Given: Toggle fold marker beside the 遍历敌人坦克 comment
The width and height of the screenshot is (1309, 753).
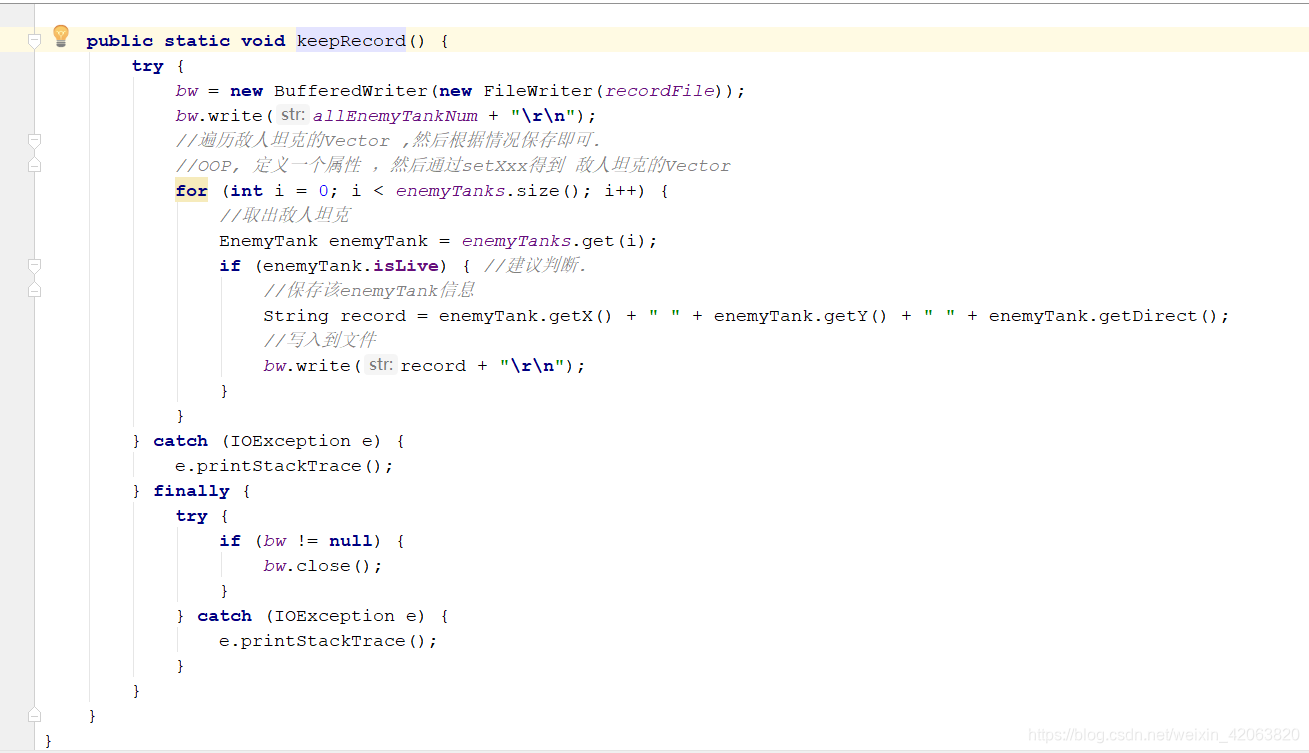Looking at the screenshot, I should tap(34, 141).
